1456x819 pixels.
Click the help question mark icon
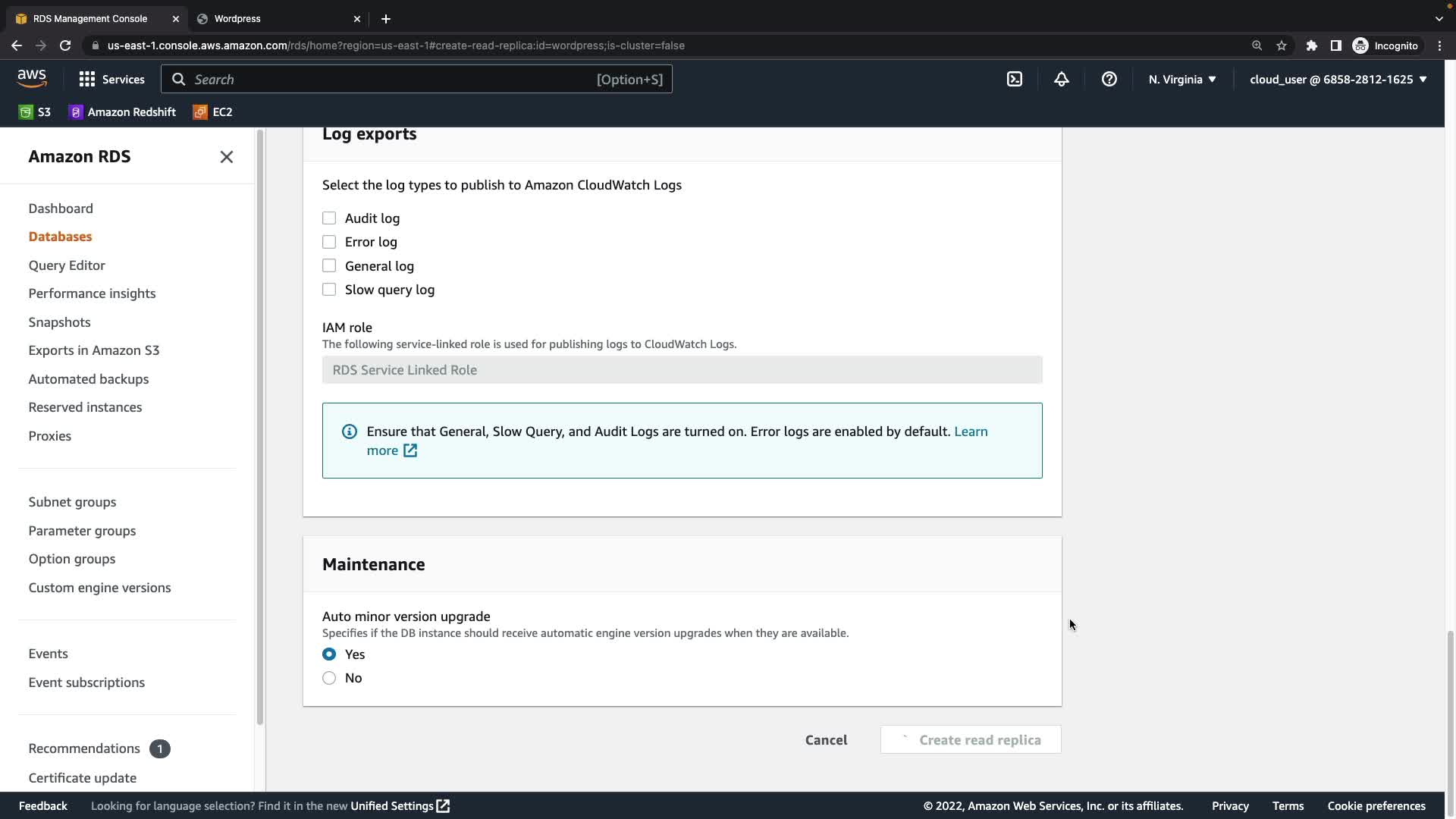[1109, 79]
